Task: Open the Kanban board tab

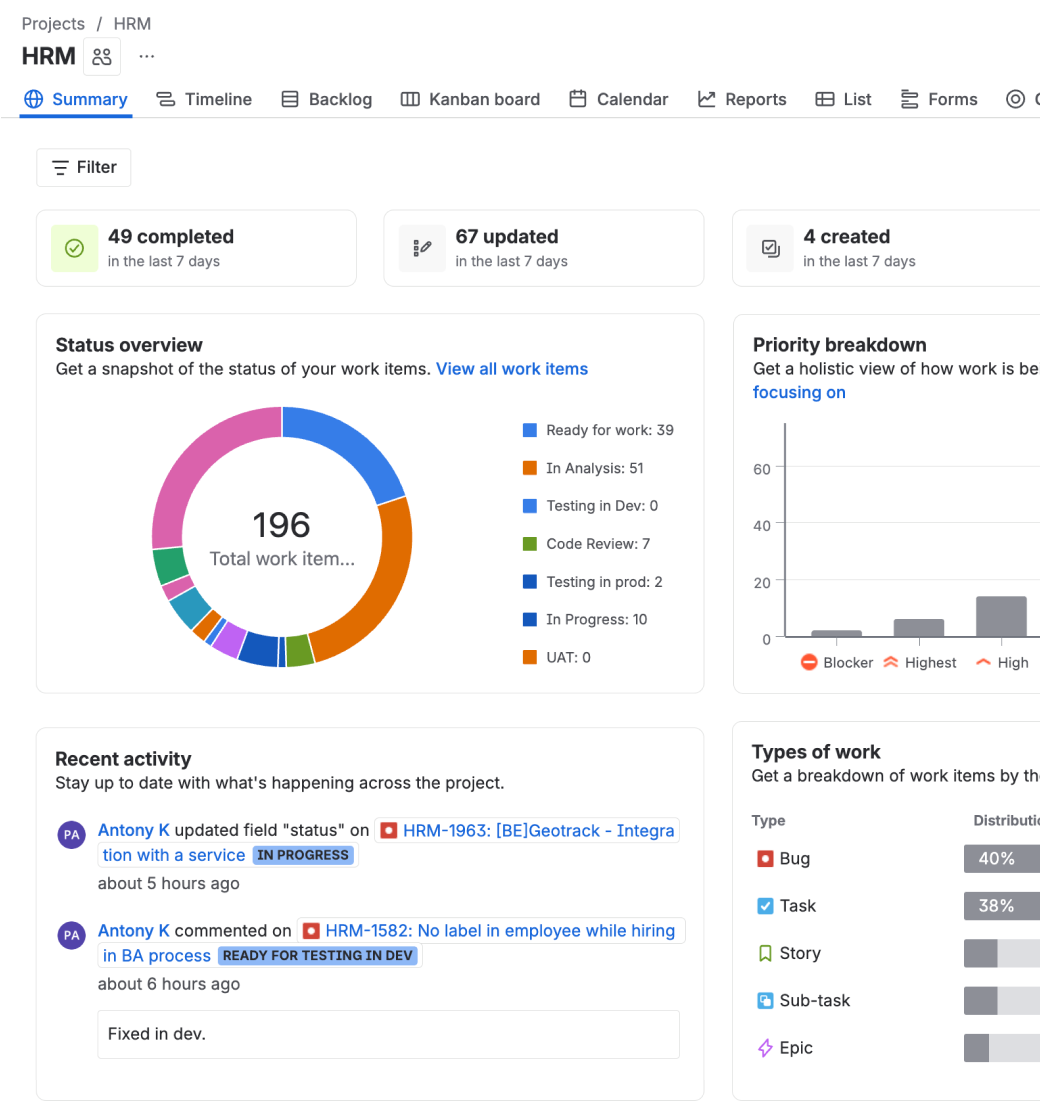Action: coord(471,99)
